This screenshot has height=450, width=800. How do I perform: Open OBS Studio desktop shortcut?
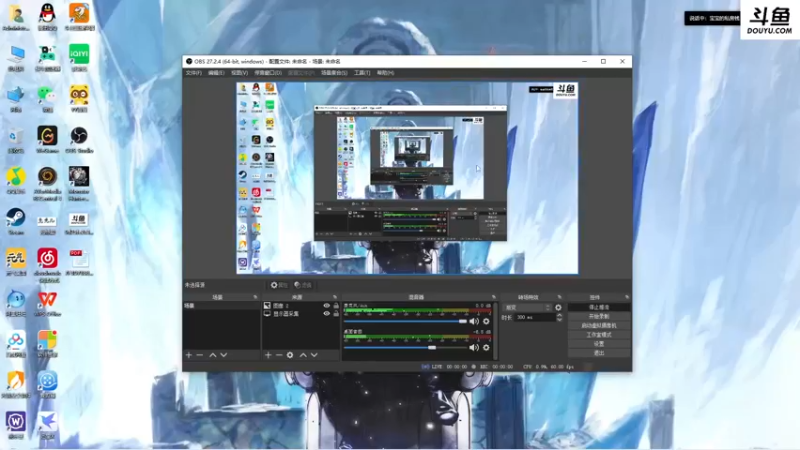[x=79, y=140]
